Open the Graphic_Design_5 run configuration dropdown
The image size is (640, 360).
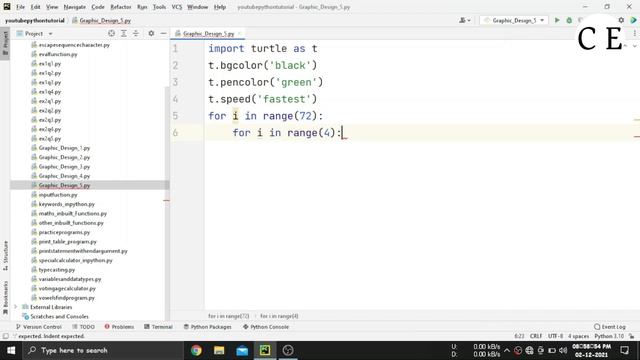click(514, 20)
